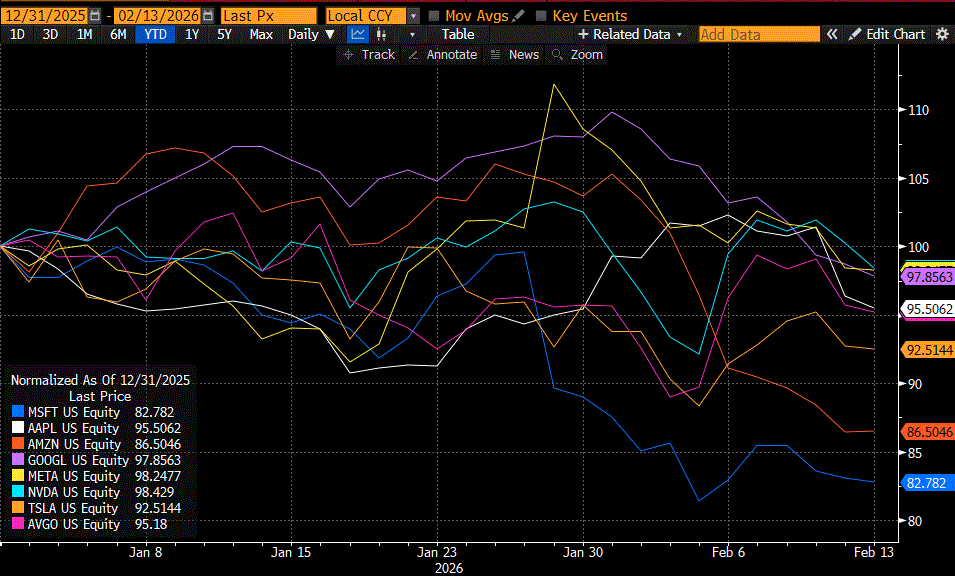Enable the Mov Avgs checkbox
Viewport: 955px width, 576px height.
434,16
